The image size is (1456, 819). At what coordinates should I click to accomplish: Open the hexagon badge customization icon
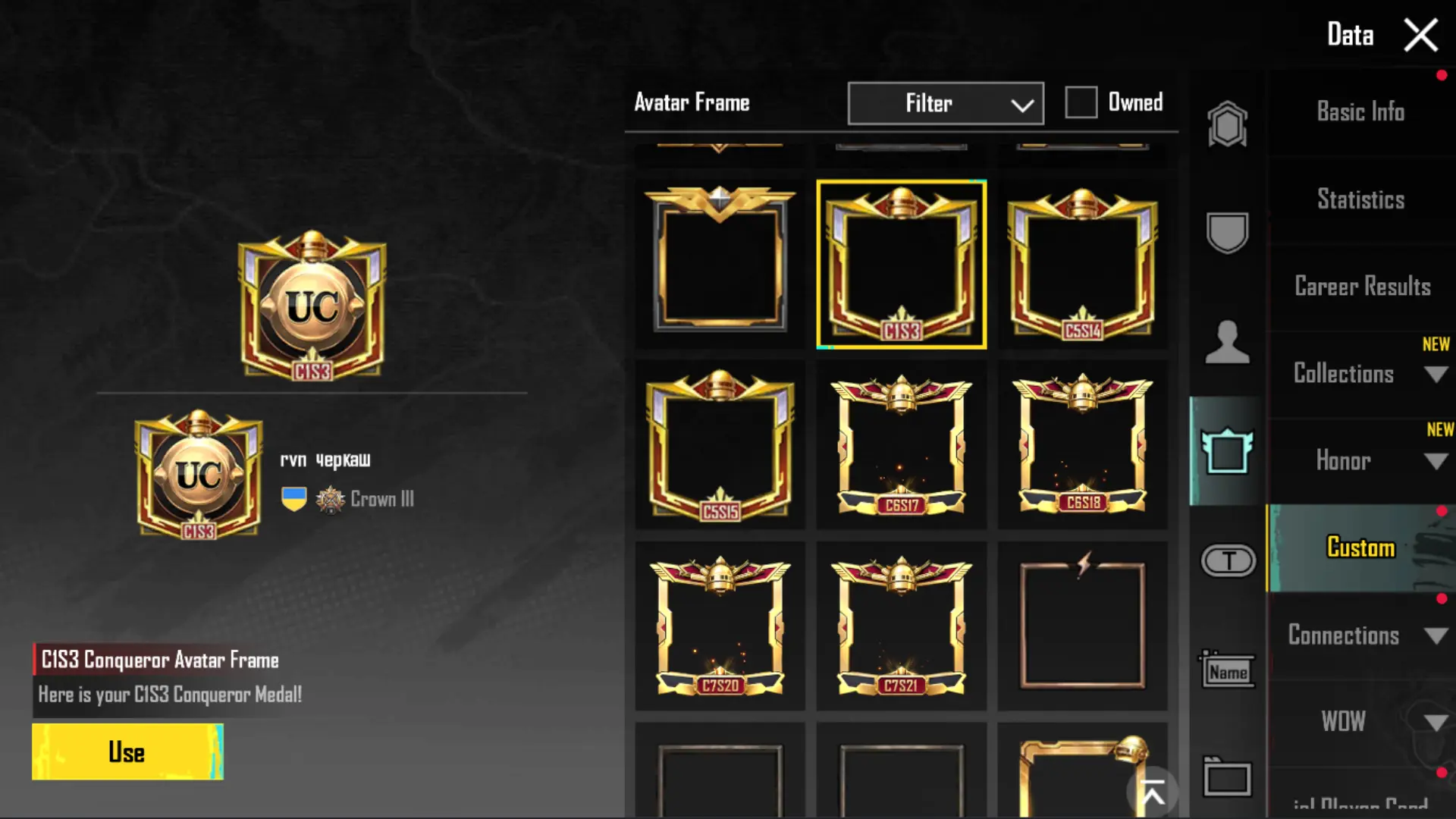click(1227, 124)
